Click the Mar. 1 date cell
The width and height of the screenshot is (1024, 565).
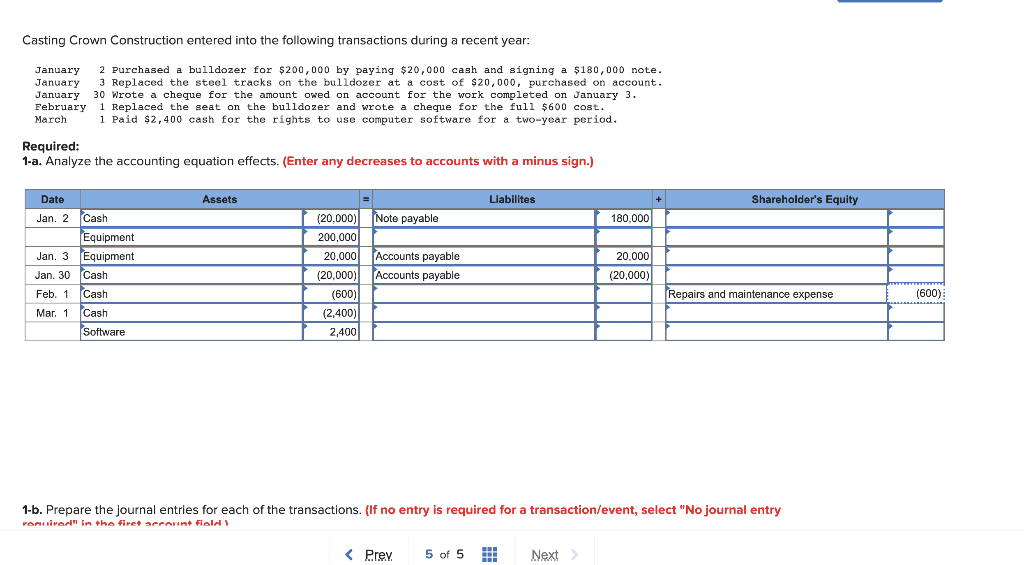[x=53, y=313]
